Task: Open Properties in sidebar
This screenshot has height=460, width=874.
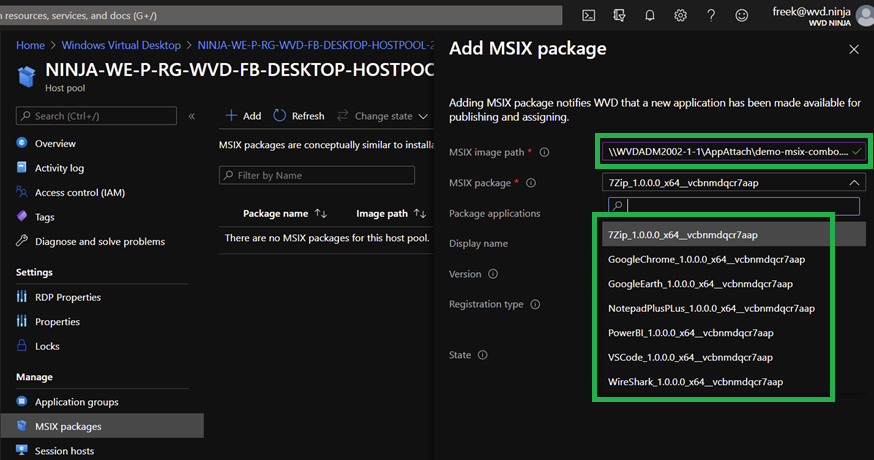Action: click(57, 322)
